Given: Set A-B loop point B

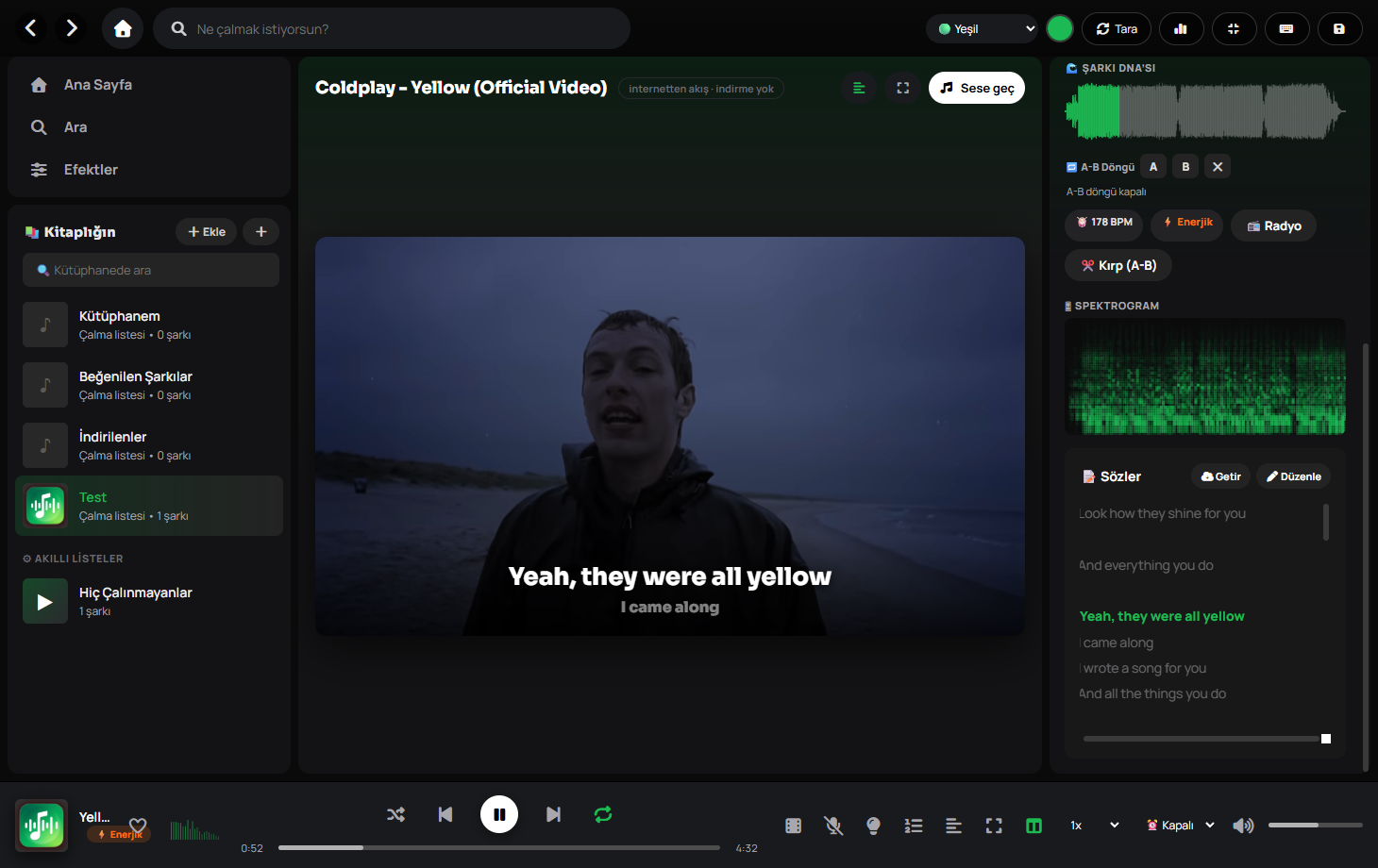Looking at the screenshot, I should (x=1185, y=167).
